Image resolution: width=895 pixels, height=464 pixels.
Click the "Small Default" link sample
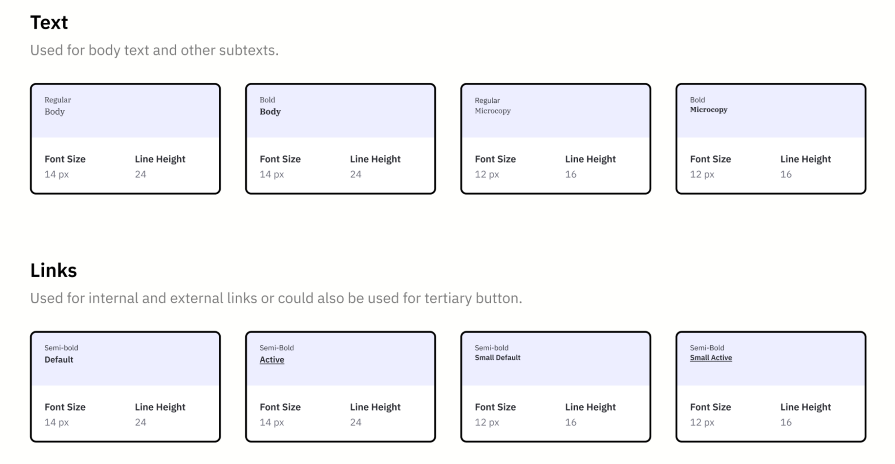[497, 357]
